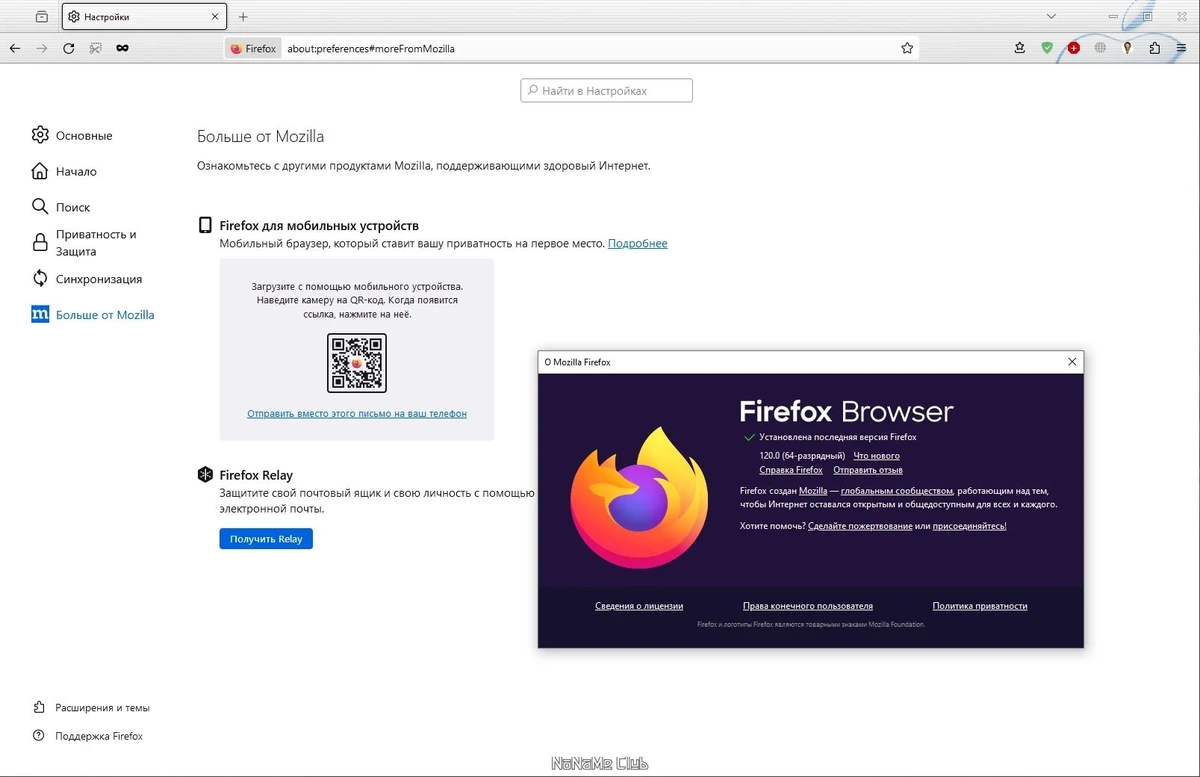Viewport: 1200px width, 777px height.
Task: Go back using the back arrow
Action: [x=15, y=48]
